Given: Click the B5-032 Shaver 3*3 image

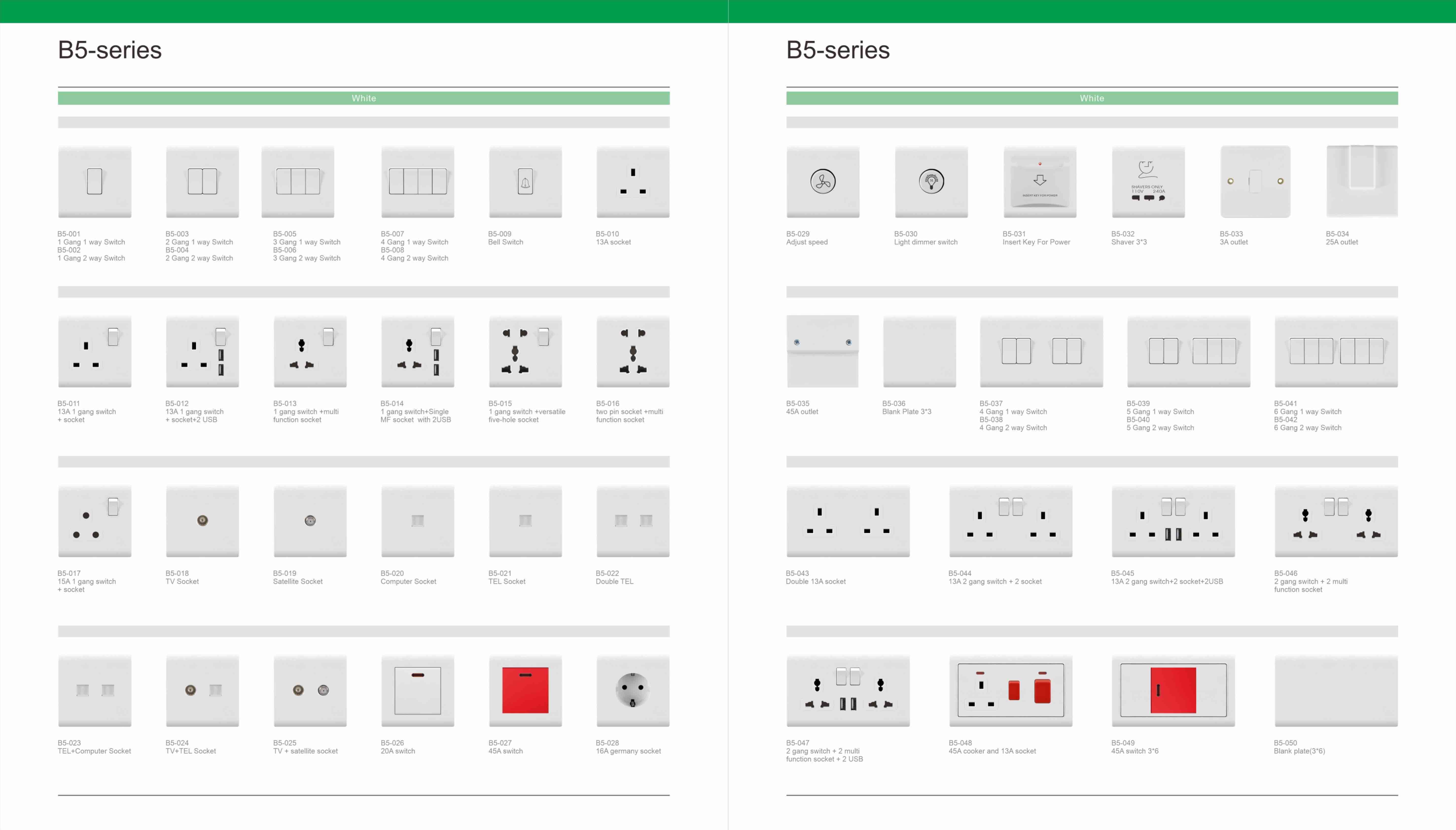Looking at the screenshot, I should click(1148, 182).
